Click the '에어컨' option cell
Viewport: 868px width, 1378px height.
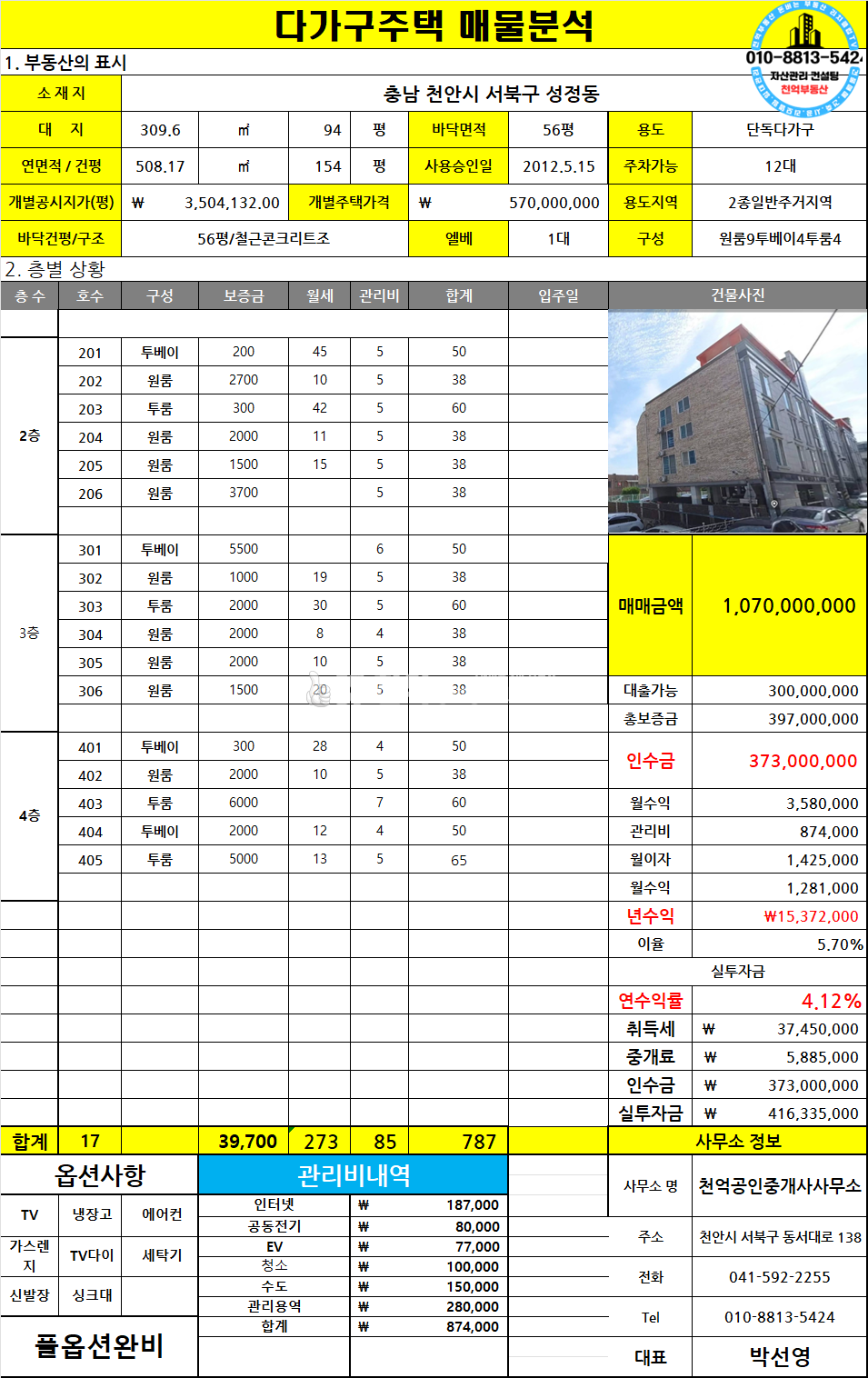click(162, 1214)
